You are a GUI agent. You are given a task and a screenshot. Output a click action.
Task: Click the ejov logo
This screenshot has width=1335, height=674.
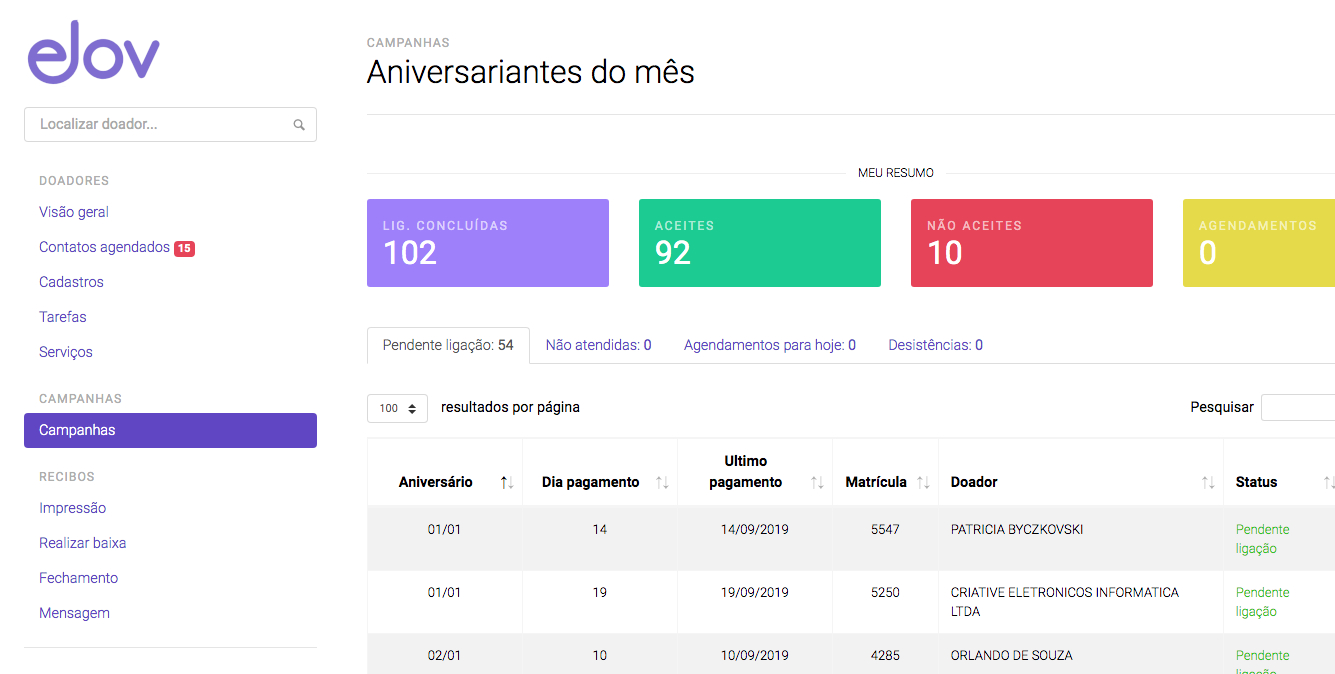[x=93, y=52]
